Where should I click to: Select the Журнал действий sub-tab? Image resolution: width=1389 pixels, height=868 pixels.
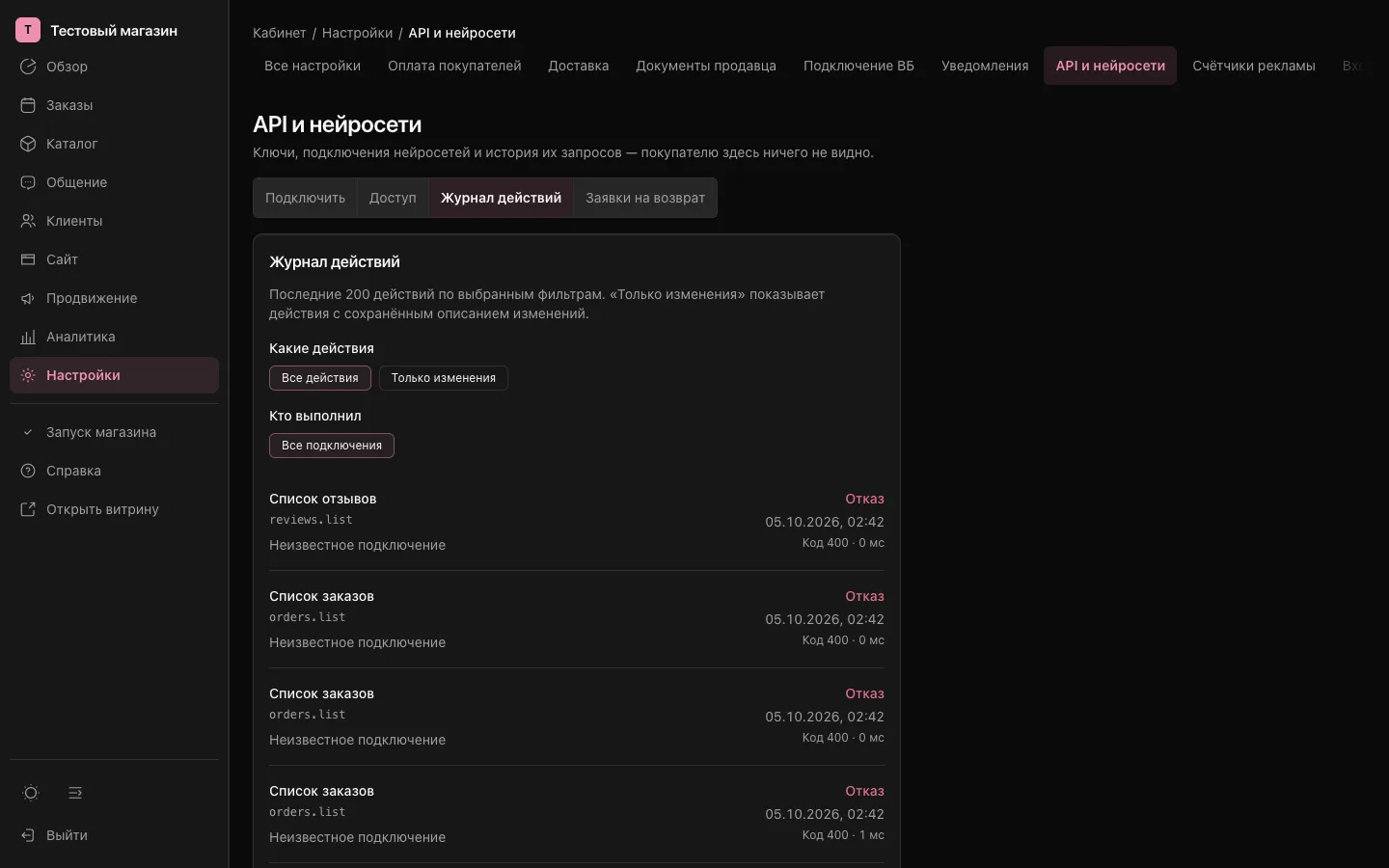pos(501,198)
